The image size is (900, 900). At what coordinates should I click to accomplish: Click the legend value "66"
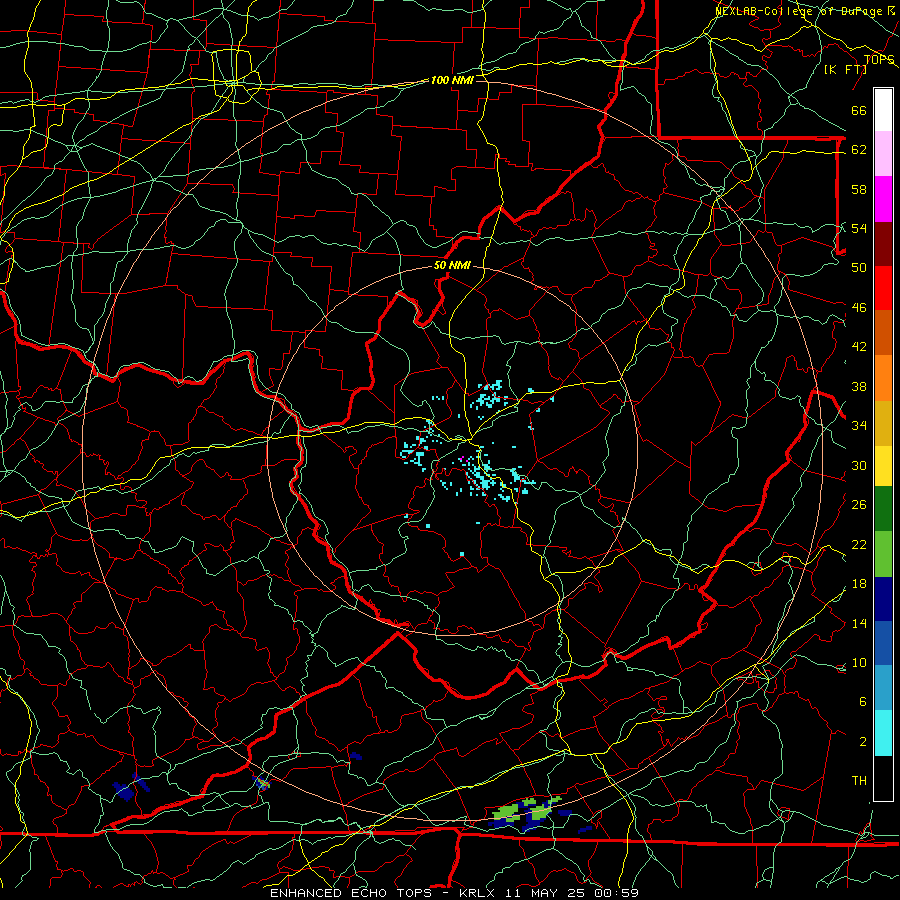[x=859, y=110]
